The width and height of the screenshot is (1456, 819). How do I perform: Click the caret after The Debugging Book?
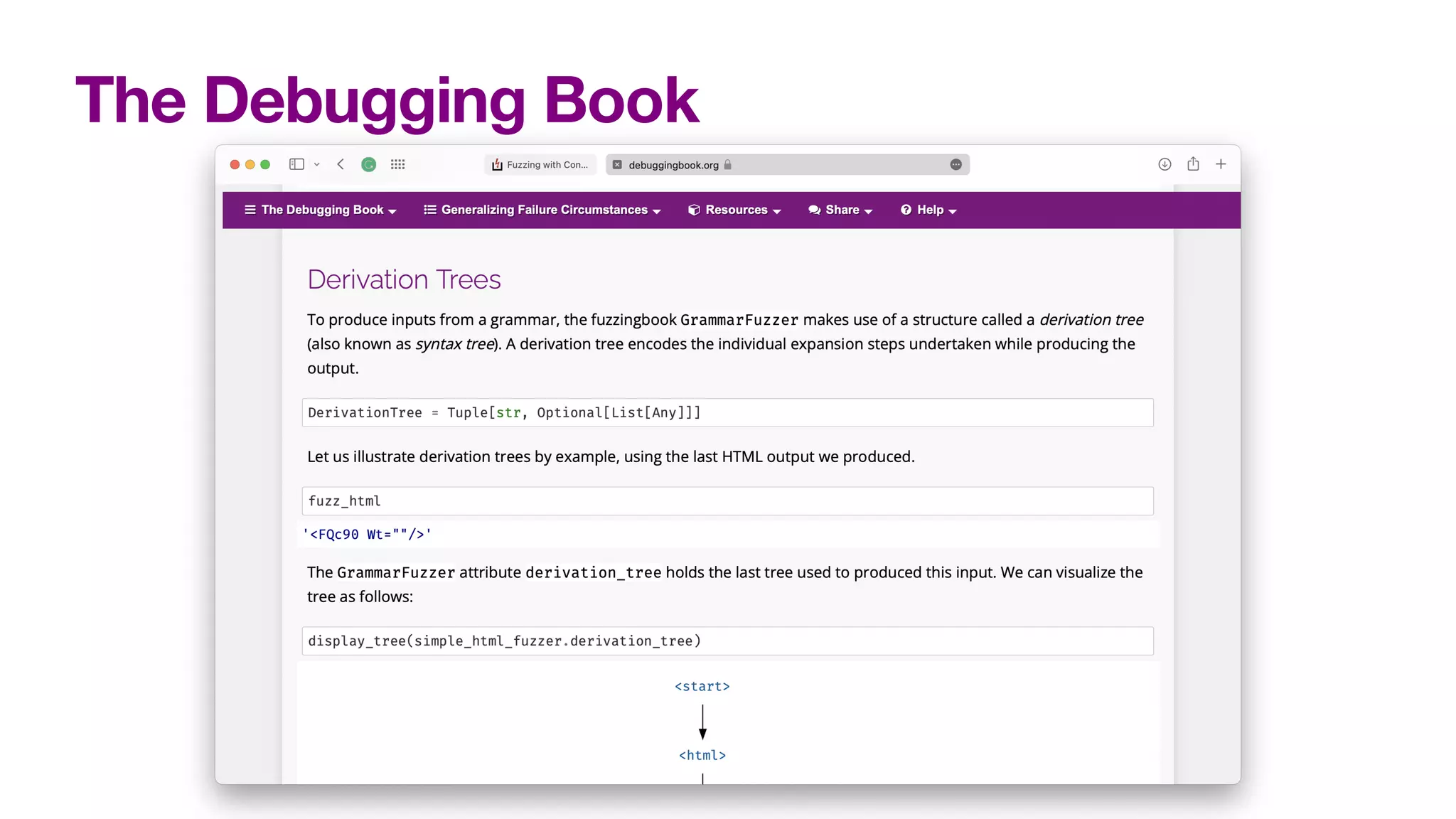coord(392,211)
